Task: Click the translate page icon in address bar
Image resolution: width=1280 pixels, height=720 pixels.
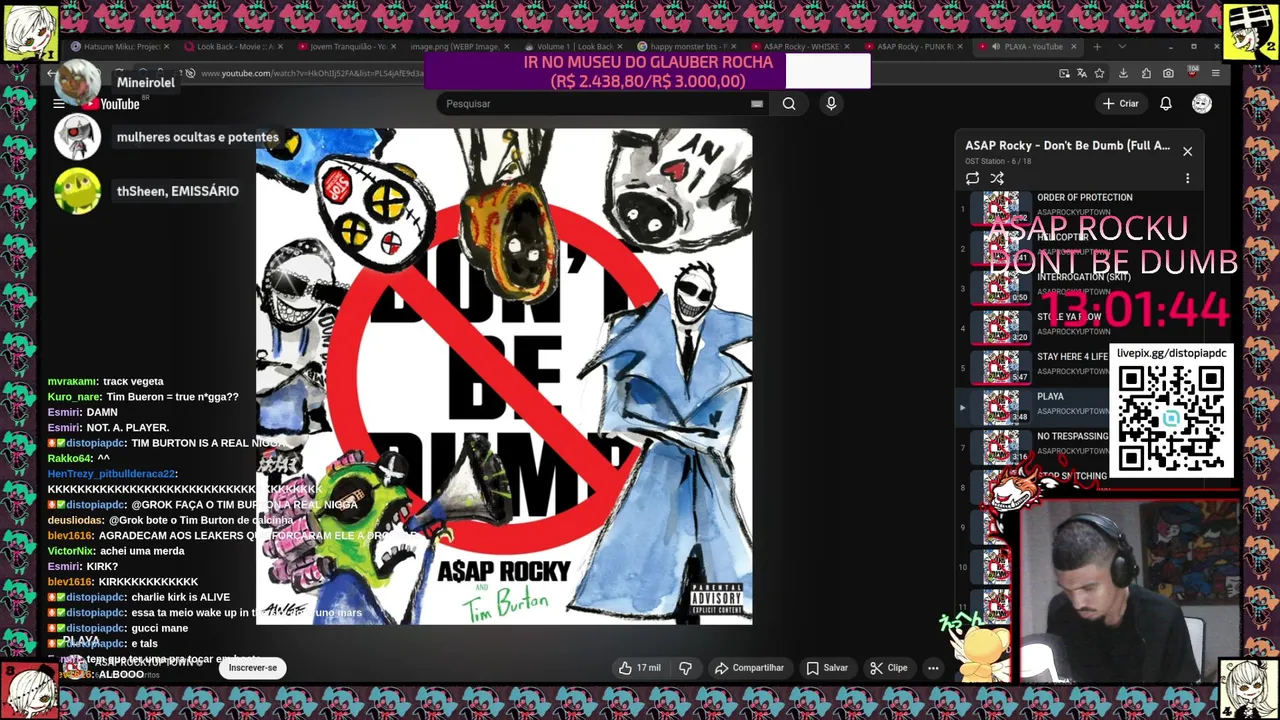Action: point(1081,73)
